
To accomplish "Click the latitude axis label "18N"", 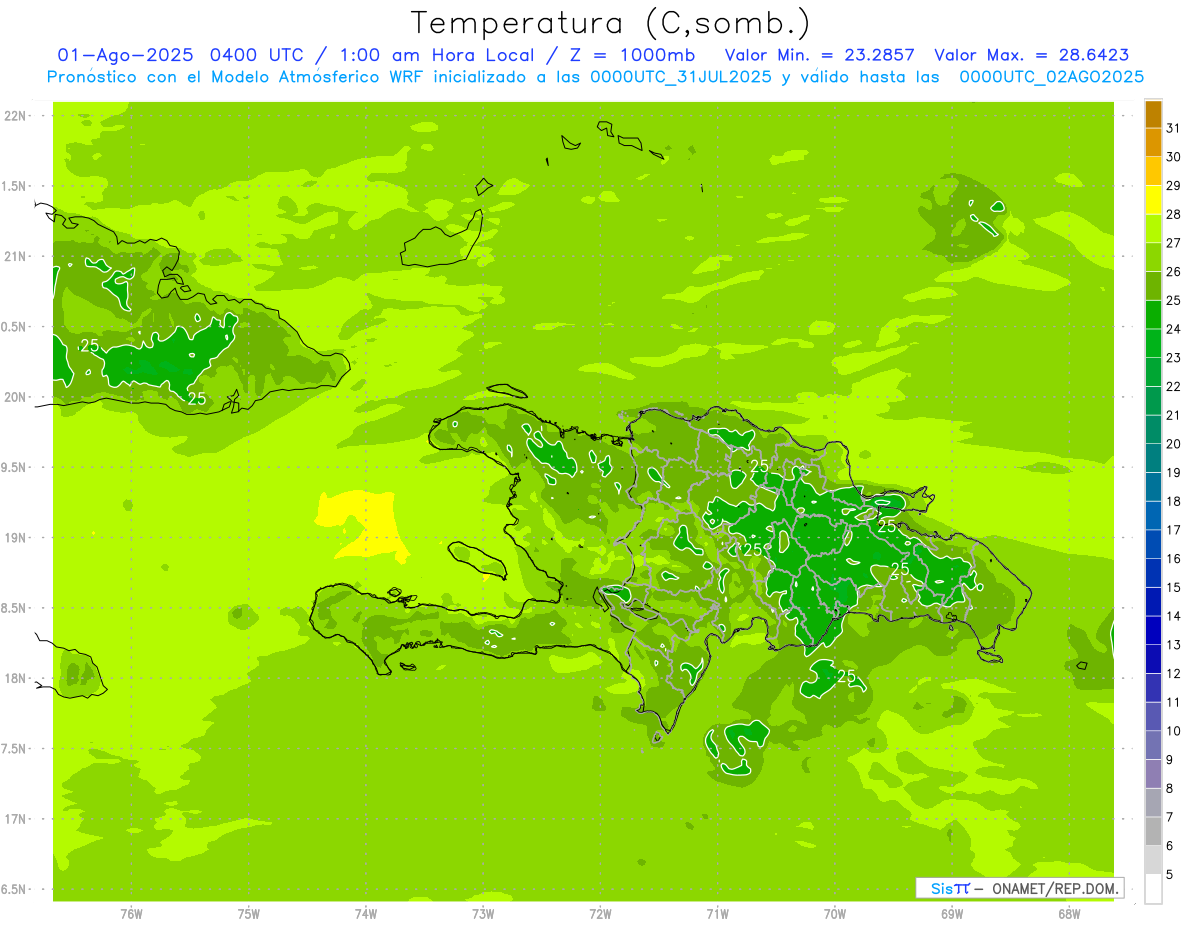I will (x=17, y=679).
